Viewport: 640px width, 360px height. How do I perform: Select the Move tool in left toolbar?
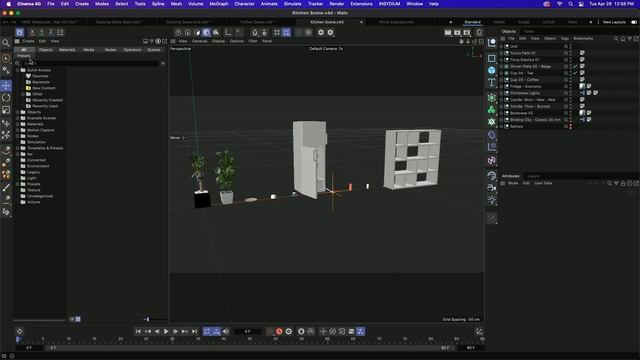[x=6, y=86]
